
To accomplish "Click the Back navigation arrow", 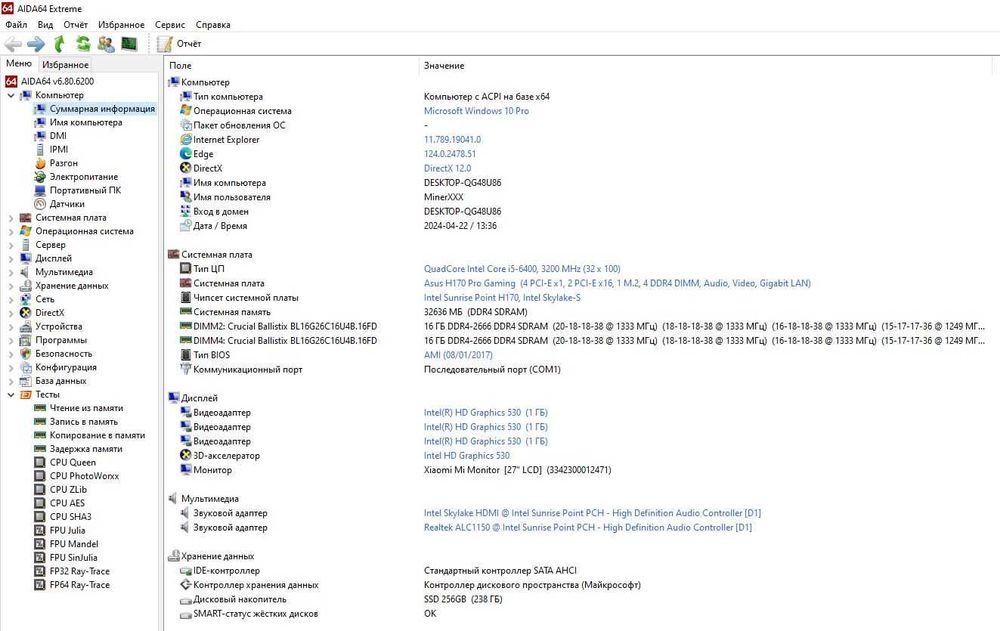I will (x=13, y=44).
